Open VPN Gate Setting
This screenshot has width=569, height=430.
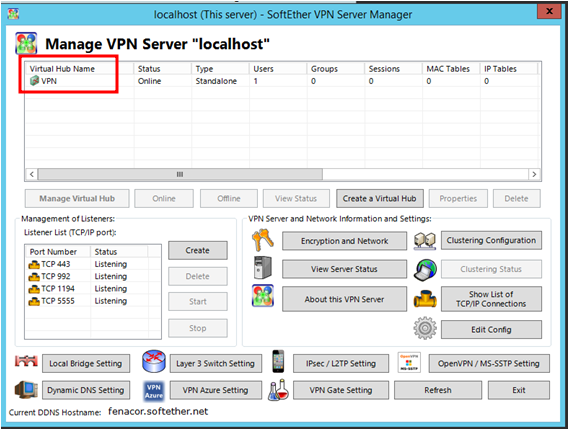[x=341, y=390]
